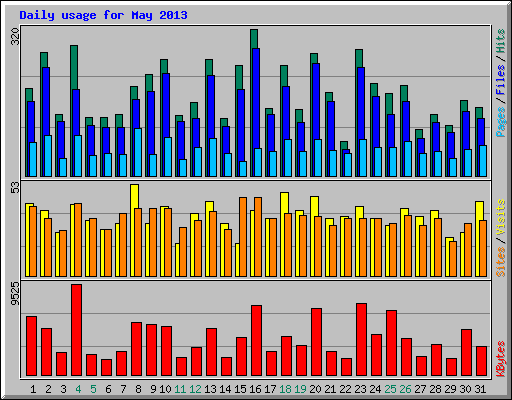
Task: Click the cyan Pages bar for day 8
Action: point(138,152)
